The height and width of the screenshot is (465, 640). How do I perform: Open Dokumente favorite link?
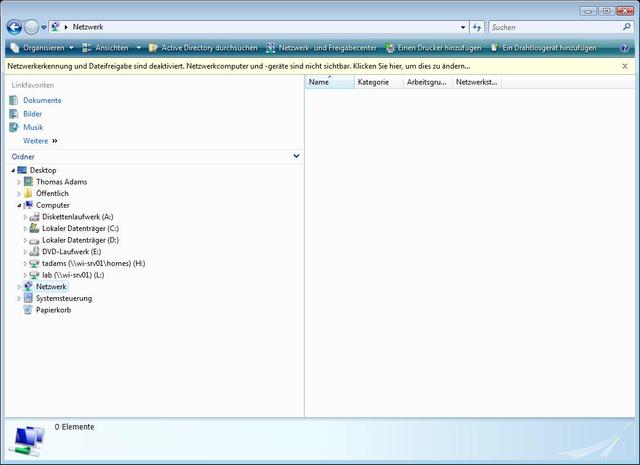click(x=42, y=100)
